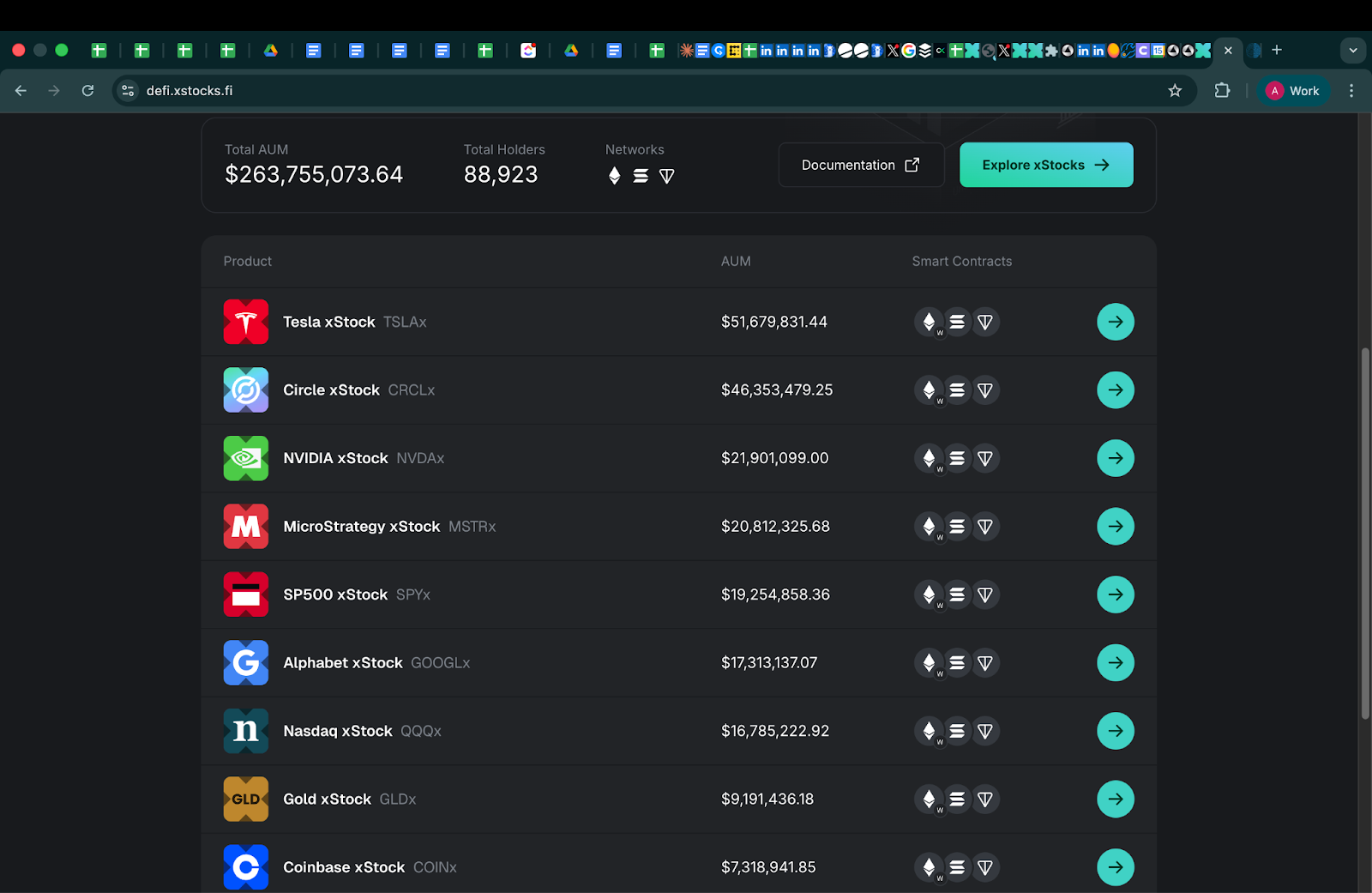The width and height of the screenshot is (1372, 893).
Task: Click the Coinbase xStock logo
Action: tap(246, 867)
